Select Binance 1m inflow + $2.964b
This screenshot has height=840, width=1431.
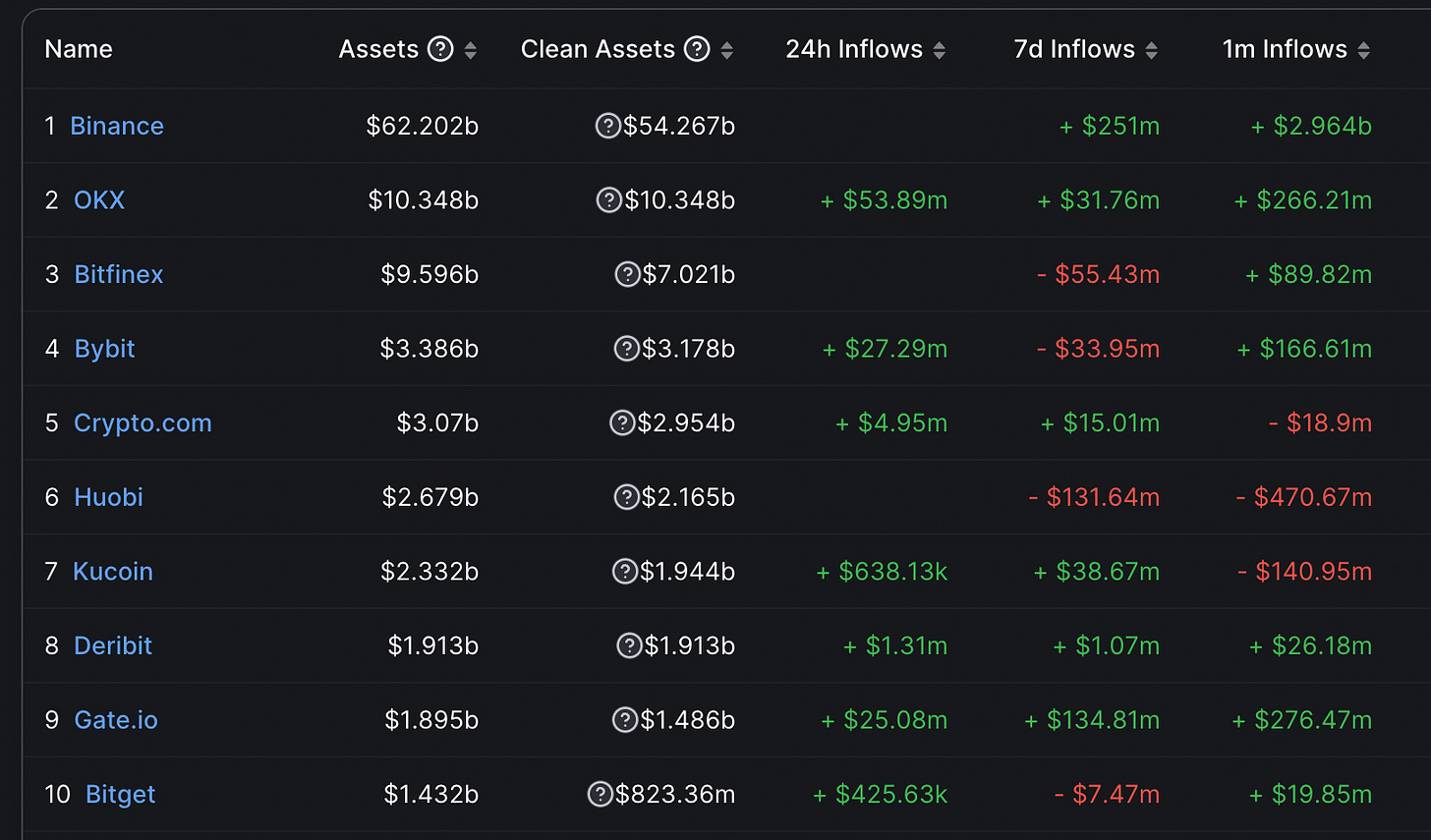tap(1311, 126)
